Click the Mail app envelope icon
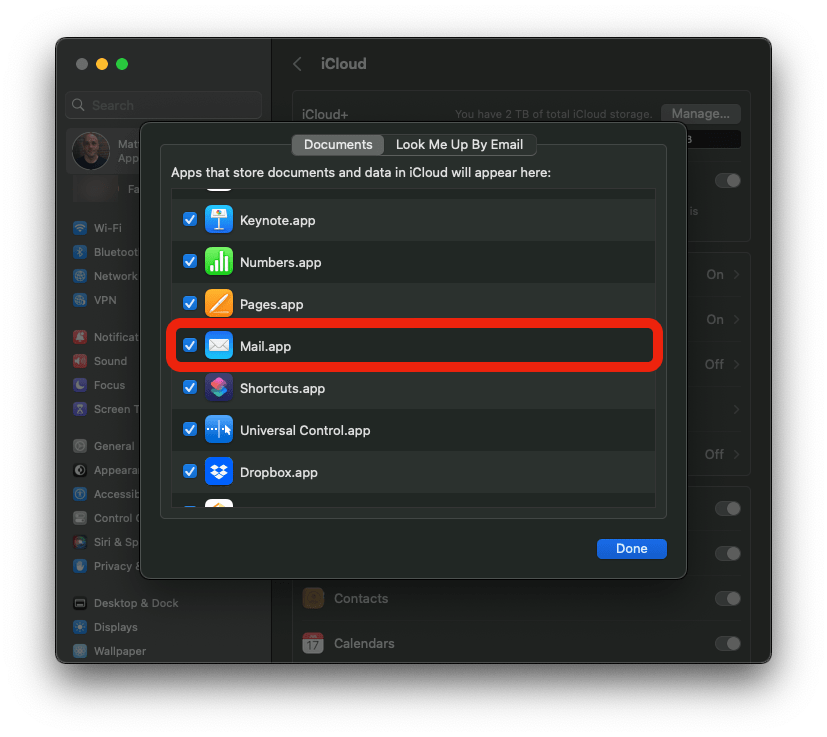The height and width of the screenshot is (737, 827). tap(218, 346)
